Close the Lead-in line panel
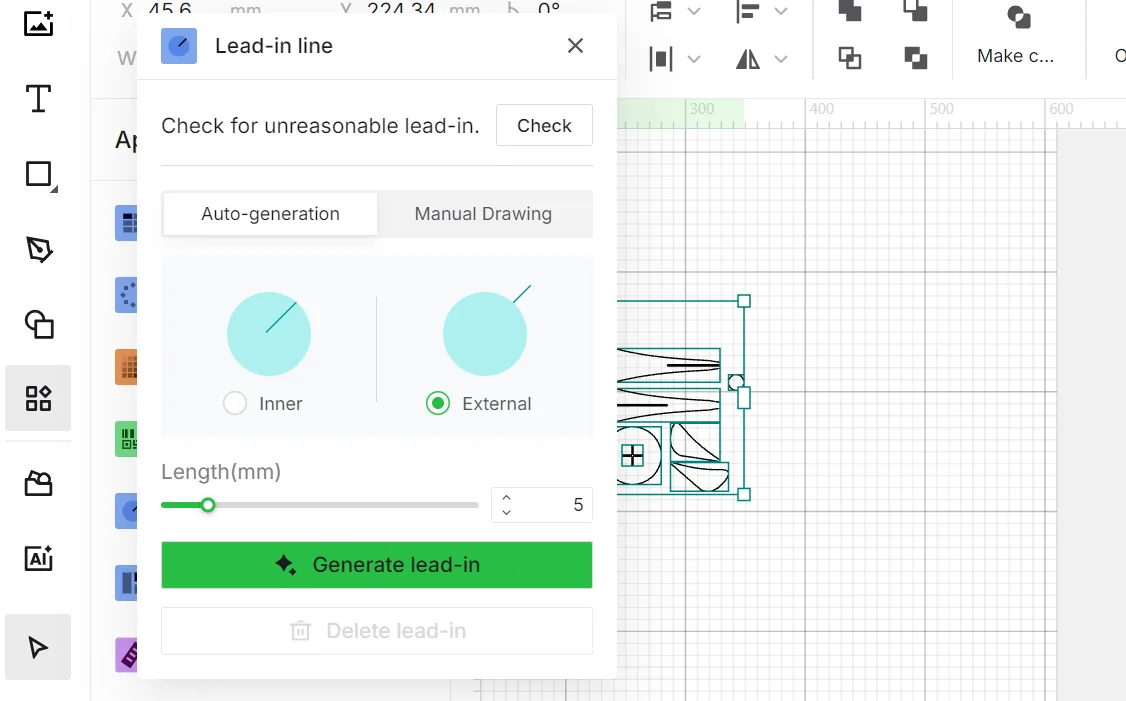 [575, 46]
